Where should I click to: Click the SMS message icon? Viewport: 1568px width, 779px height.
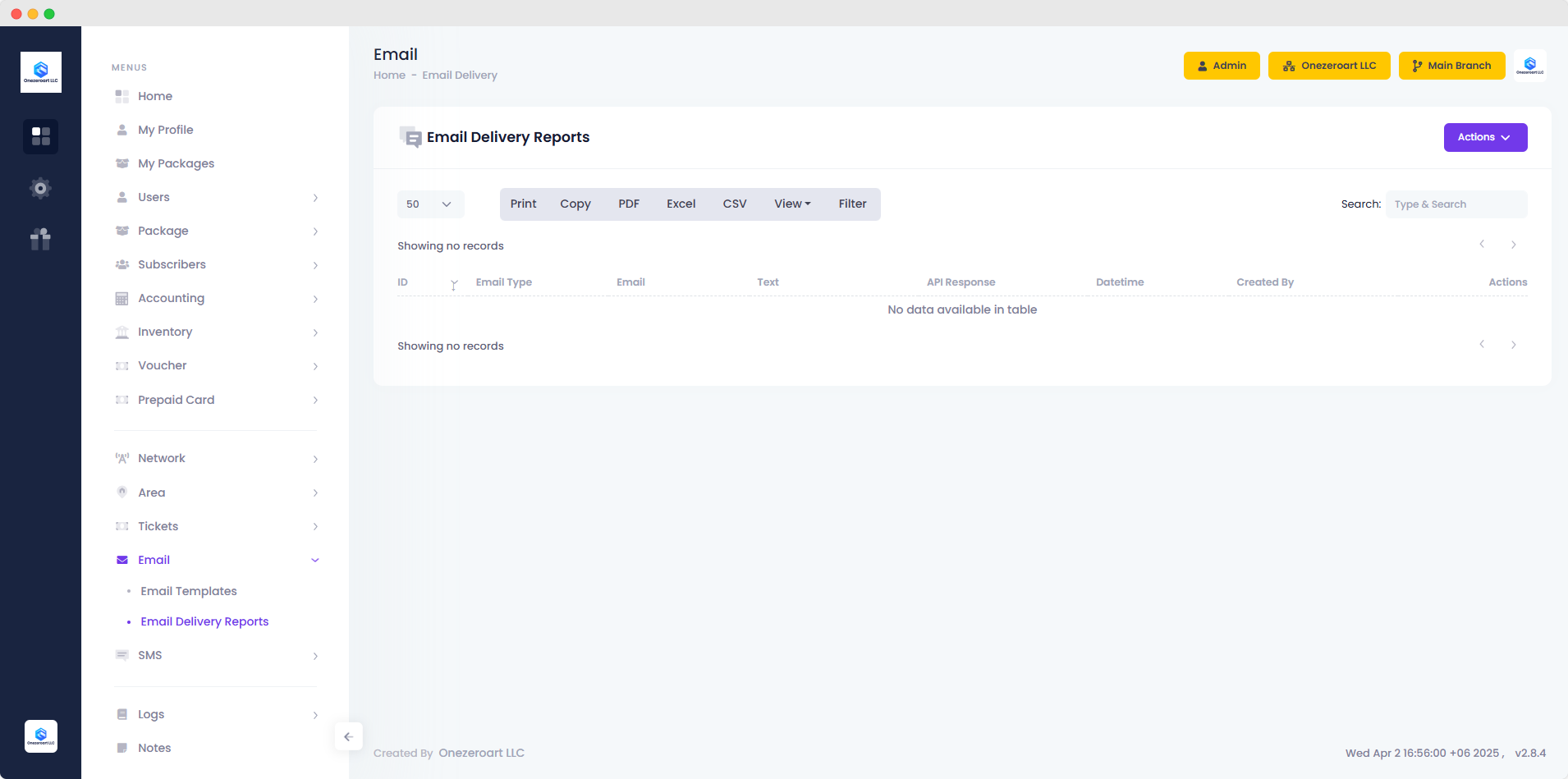(x=122, y=655)
